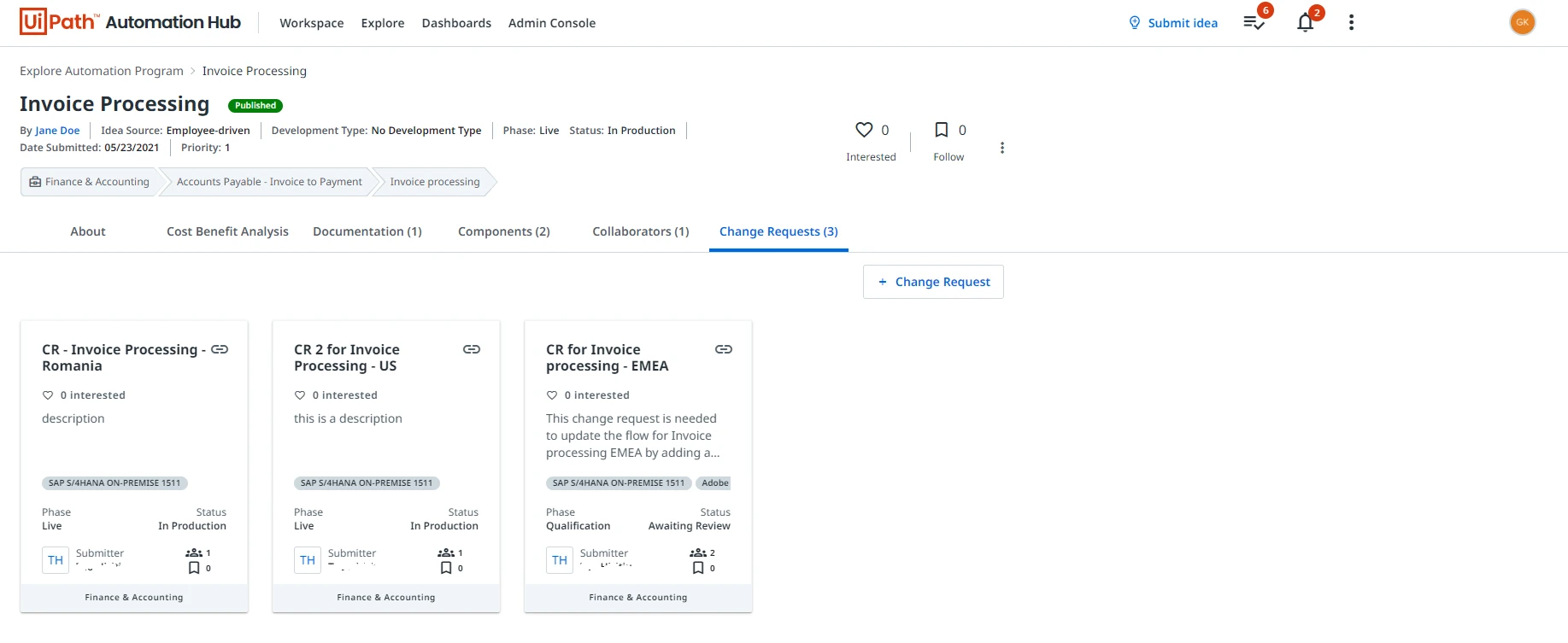The image size is (1568, 643).
Task: Open the top bar three-dot menu
Action: pyautogui.click(x=1351, y=22)
